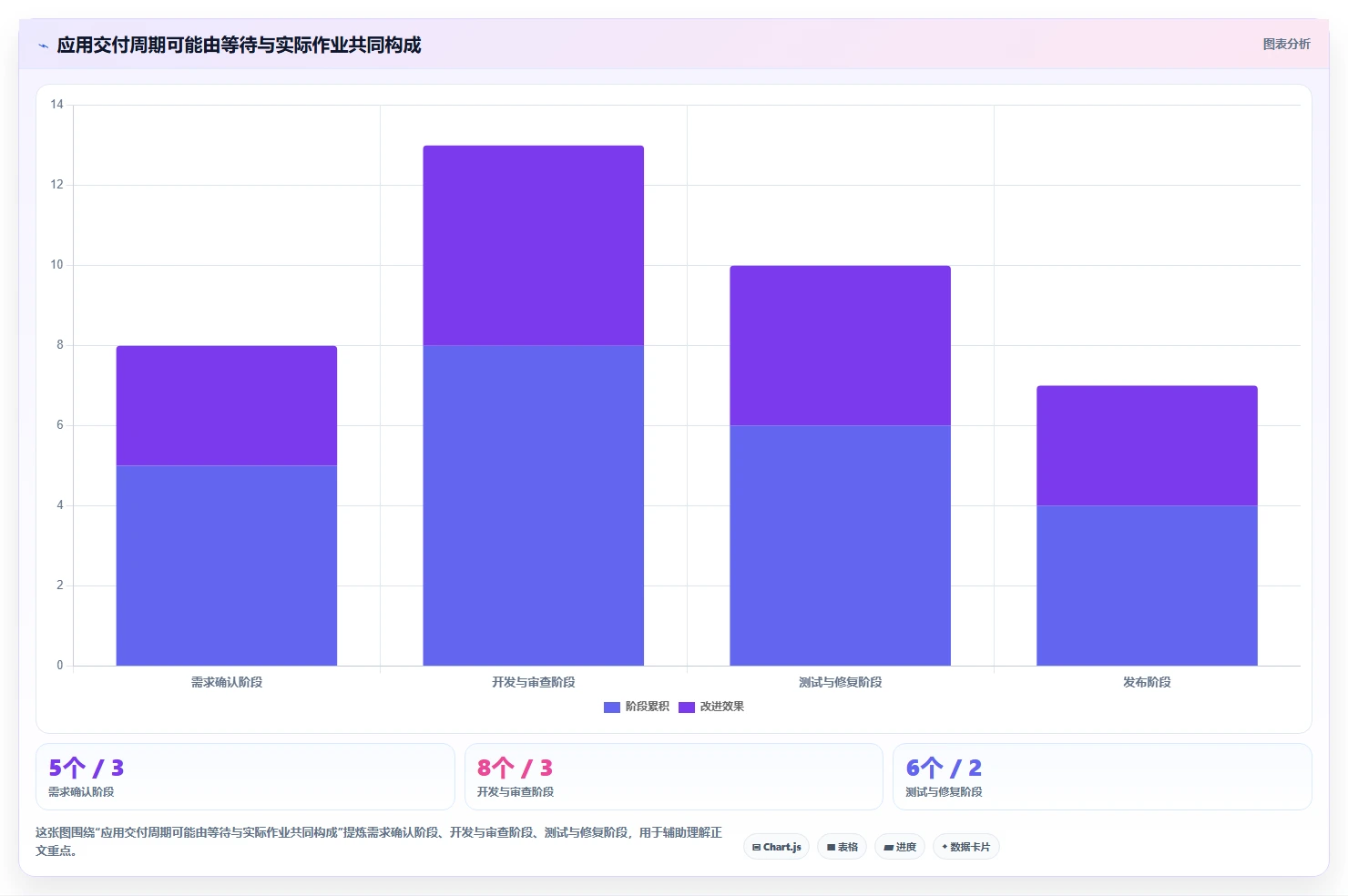Click the 需求确认阶段 purple 改进效果 bar segment

pyautogui.click(x=227, y=405)
